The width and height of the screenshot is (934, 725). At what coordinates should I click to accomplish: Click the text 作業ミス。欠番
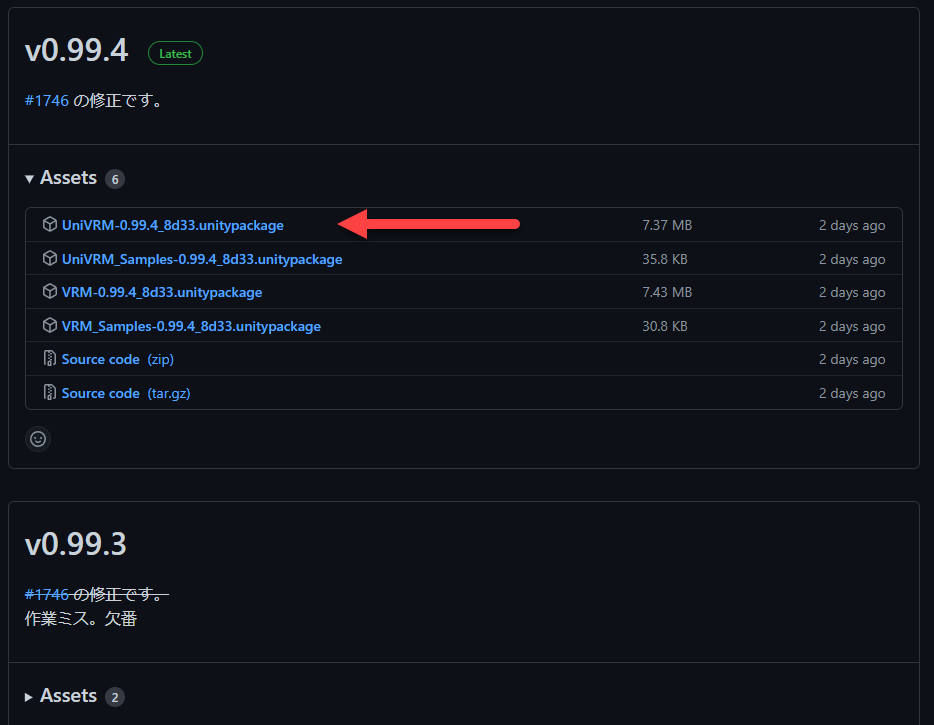[81, 618]
